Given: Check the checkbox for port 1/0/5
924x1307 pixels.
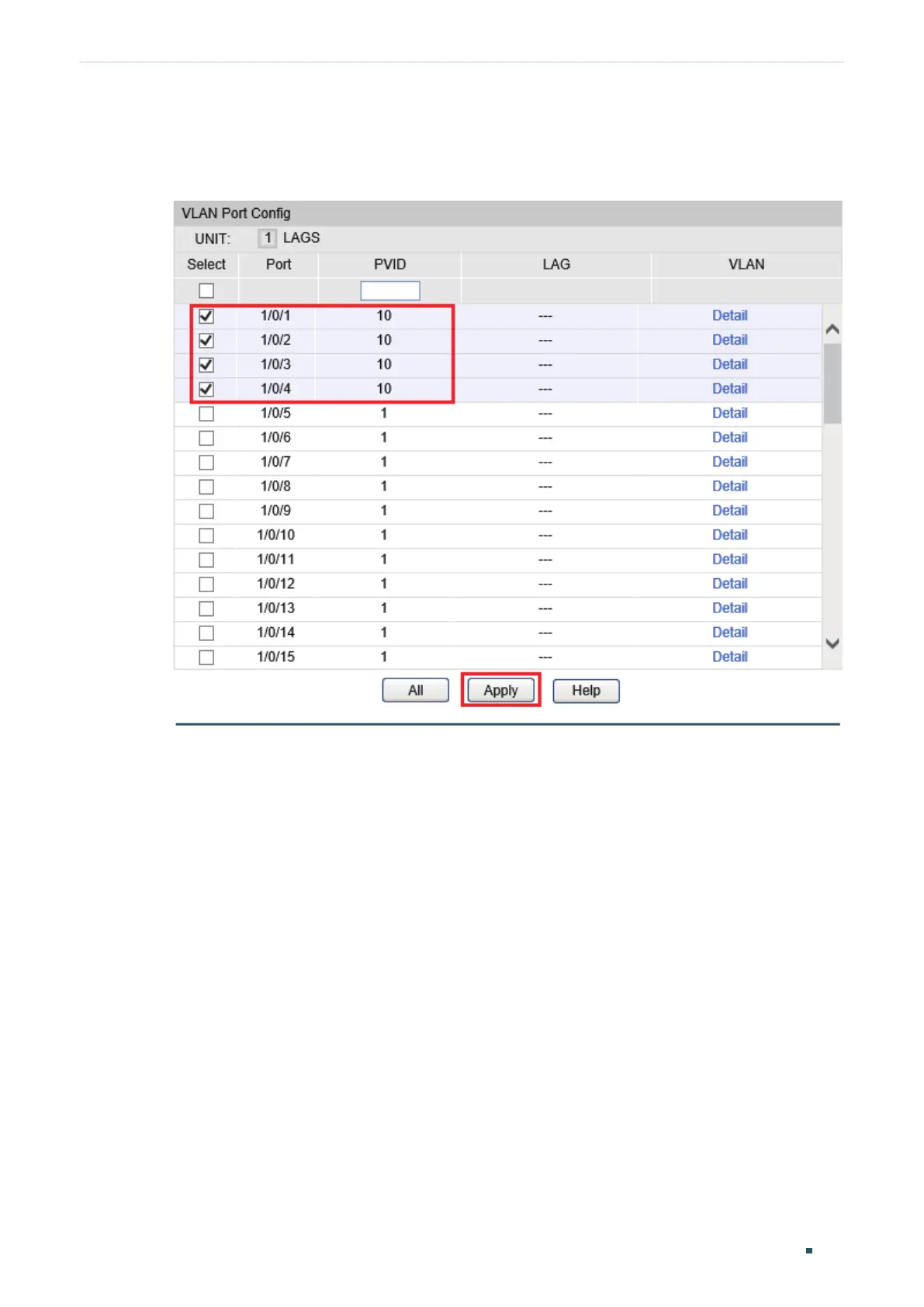Looking at the screenshot, I should pyautogui.click(x=206, y=414).
